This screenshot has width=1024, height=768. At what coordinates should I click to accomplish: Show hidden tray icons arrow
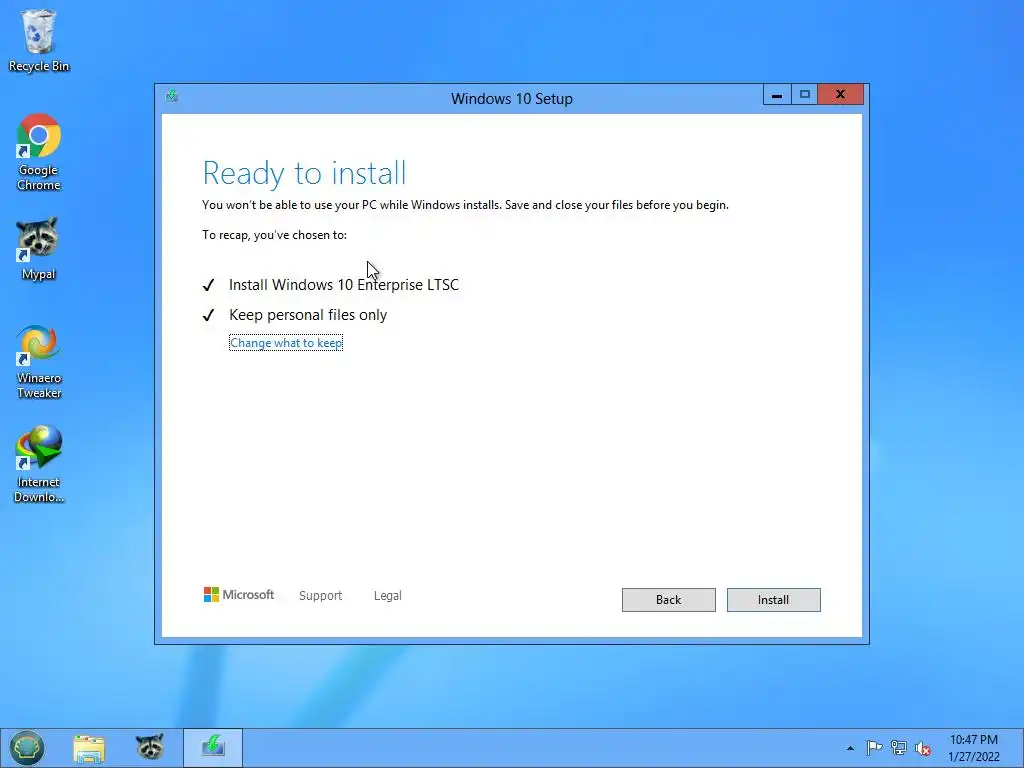pyautogui.click(x=850, y=748)
